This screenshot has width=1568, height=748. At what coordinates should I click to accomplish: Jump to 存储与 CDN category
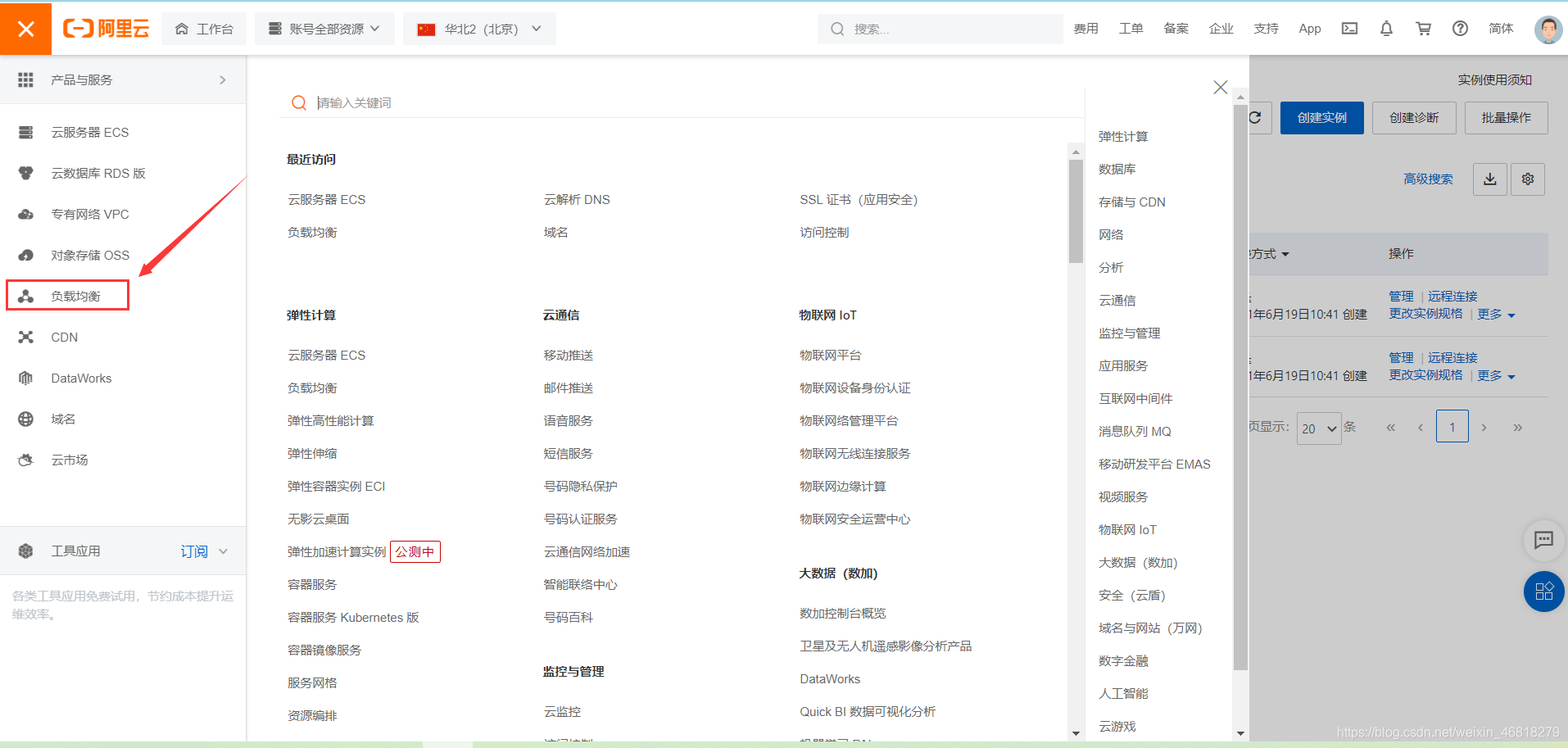coord(1132,202)
